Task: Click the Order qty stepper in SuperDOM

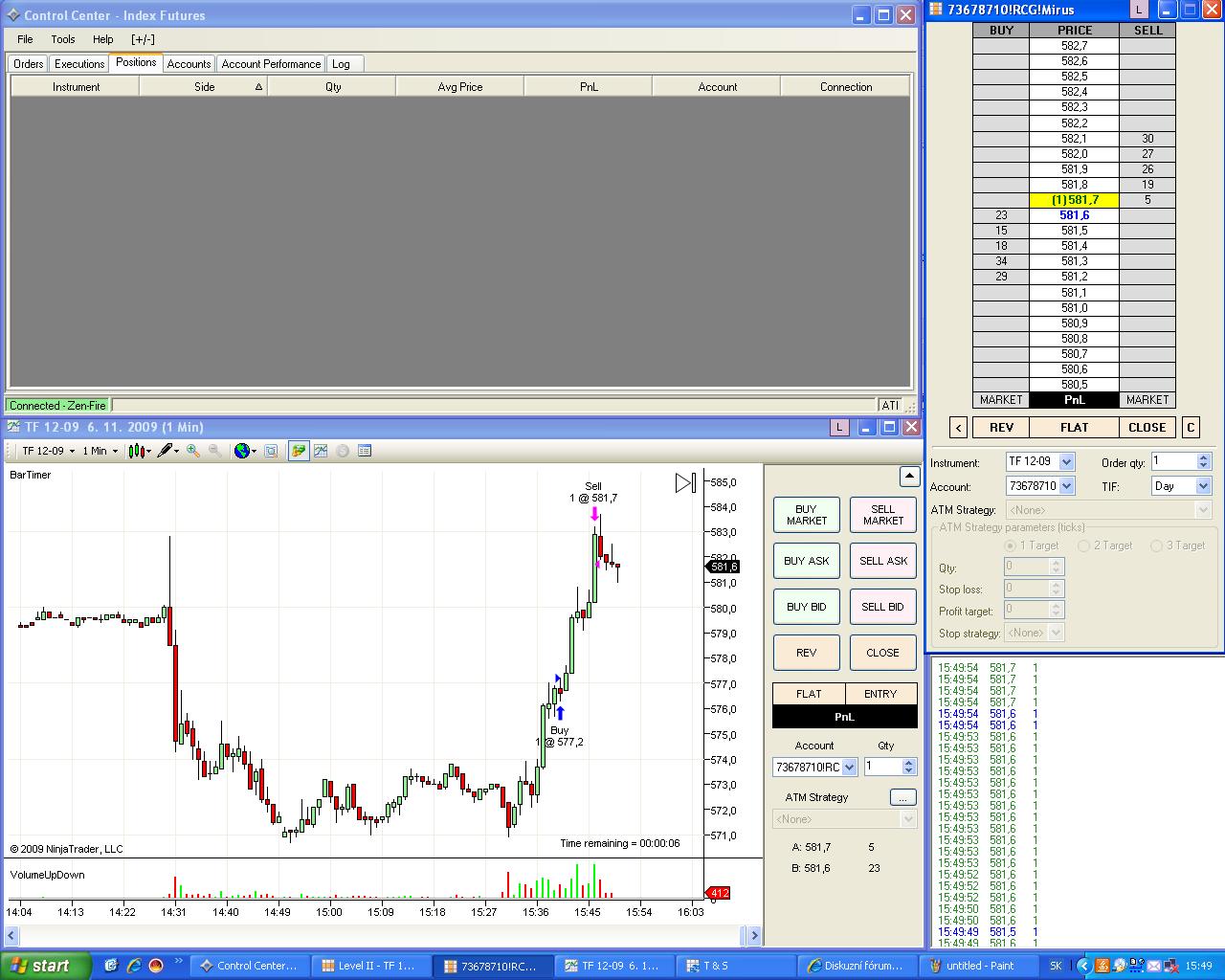Action: coord(1205,461)
